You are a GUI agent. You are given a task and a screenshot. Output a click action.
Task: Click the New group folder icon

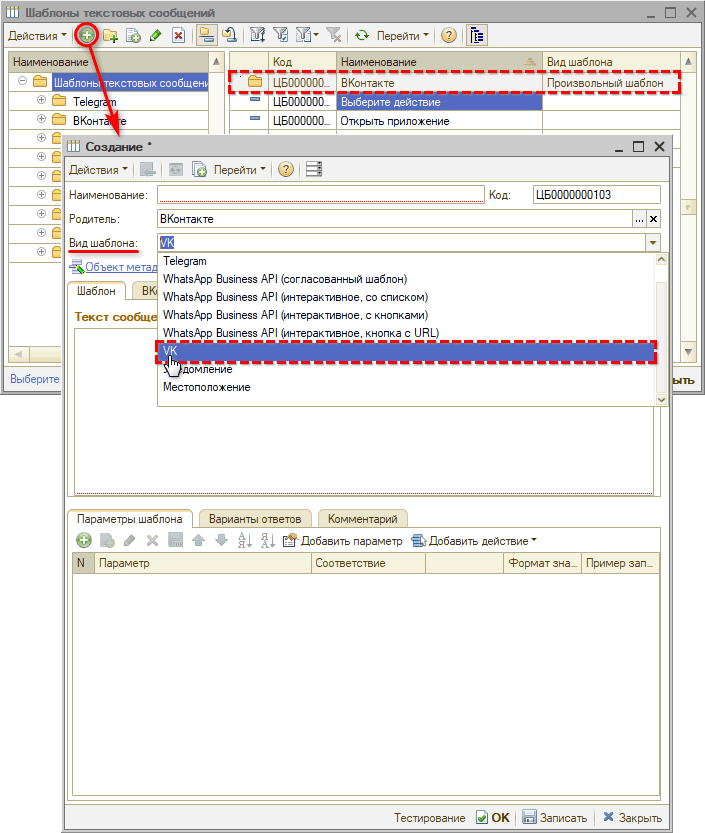(110, 35)
